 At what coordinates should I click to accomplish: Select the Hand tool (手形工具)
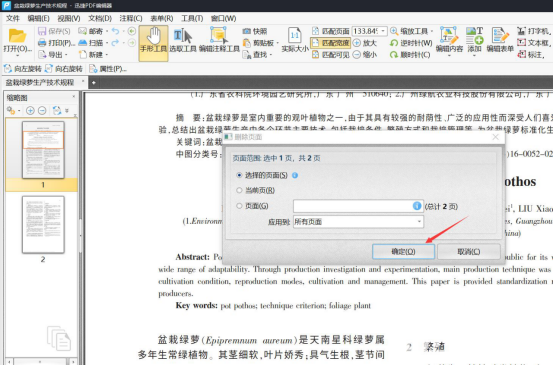(x=153, y=43)
